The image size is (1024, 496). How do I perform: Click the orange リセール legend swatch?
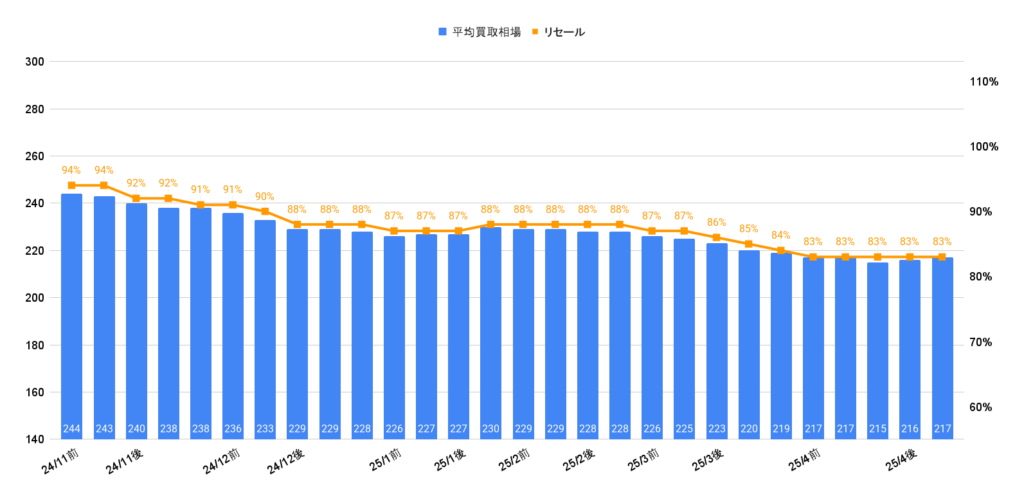point(534,31)
